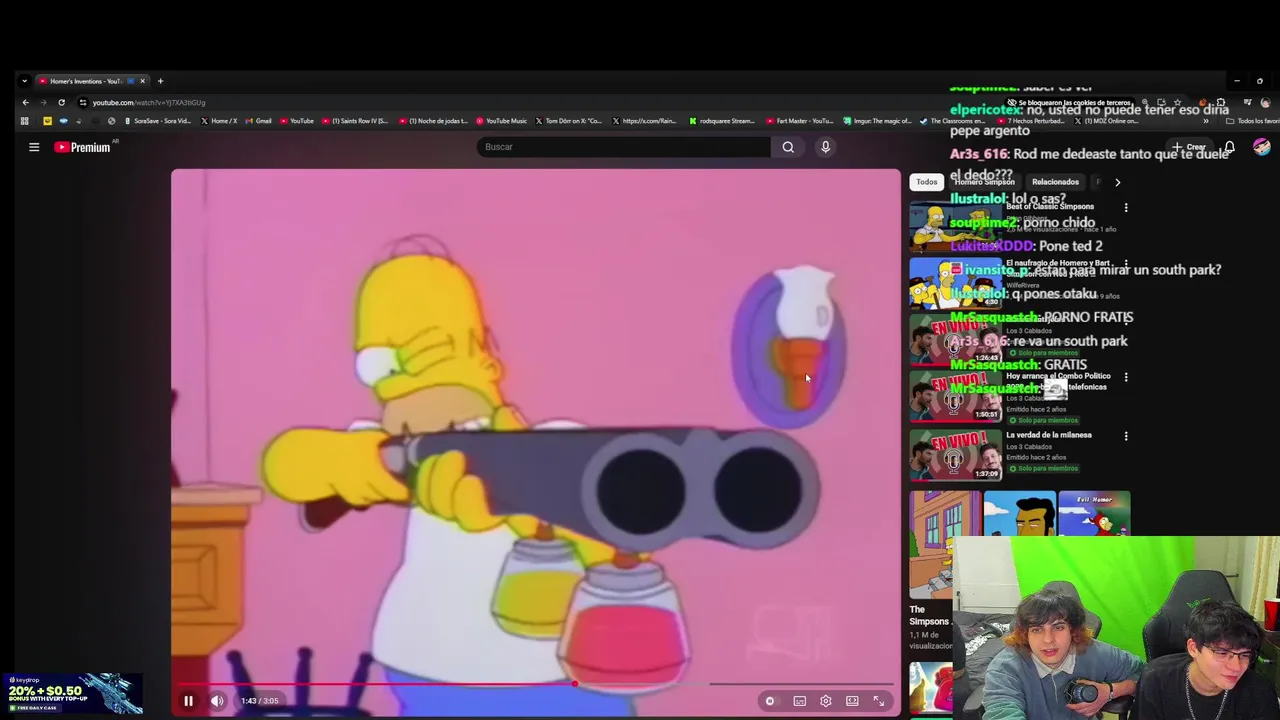This screenshot has height=720, width=1280.
Task: Reload the page with the refresh icon
Action: coord(61,102)
